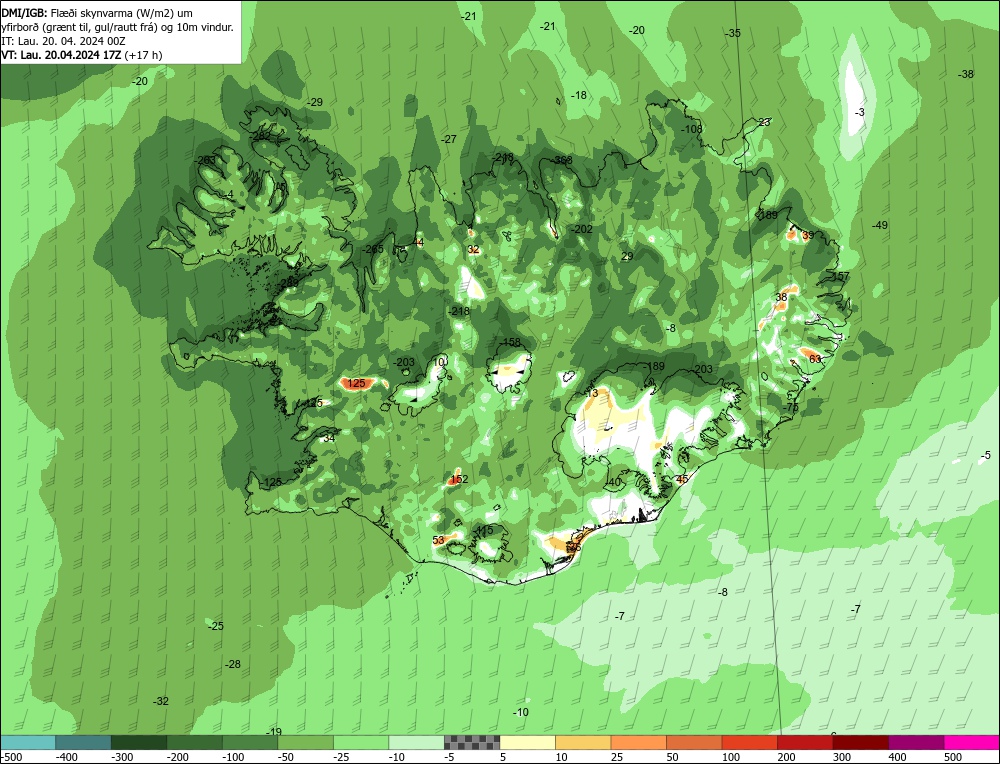This screenshot has width=1000, height=764.
Task: Click the '-32' value in the southwest ocean
Action: point(161,701)
